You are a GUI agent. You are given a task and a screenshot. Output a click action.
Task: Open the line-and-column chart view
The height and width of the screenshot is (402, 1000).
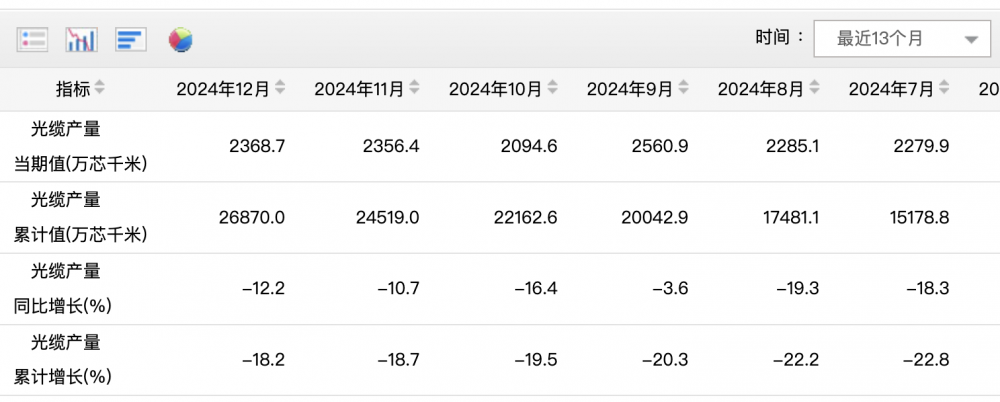click(x=81, y=40)
